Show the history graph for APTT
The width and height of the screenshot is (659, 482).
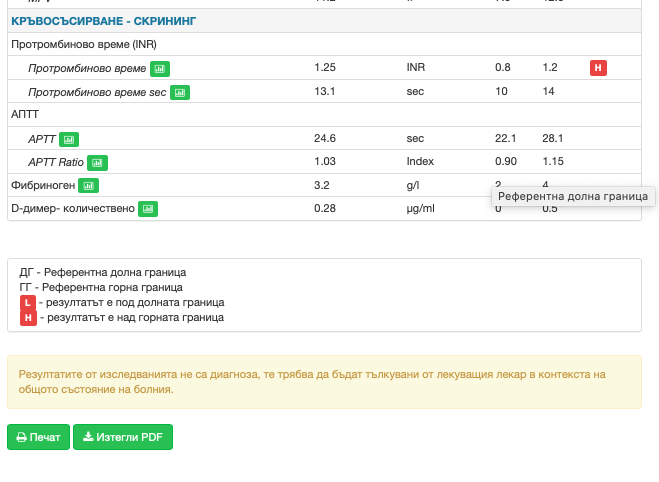[x=69, y=139]
